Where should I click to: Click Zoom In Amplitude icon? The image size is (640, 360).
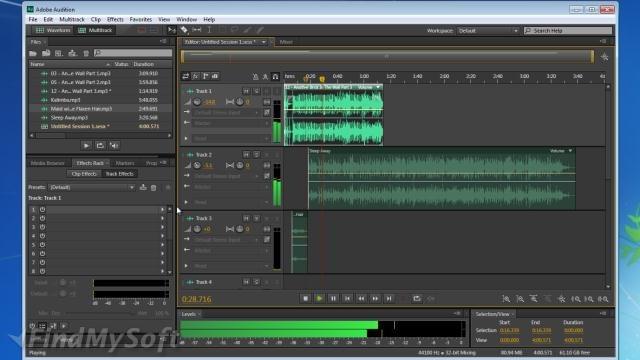tap(506, 299)
